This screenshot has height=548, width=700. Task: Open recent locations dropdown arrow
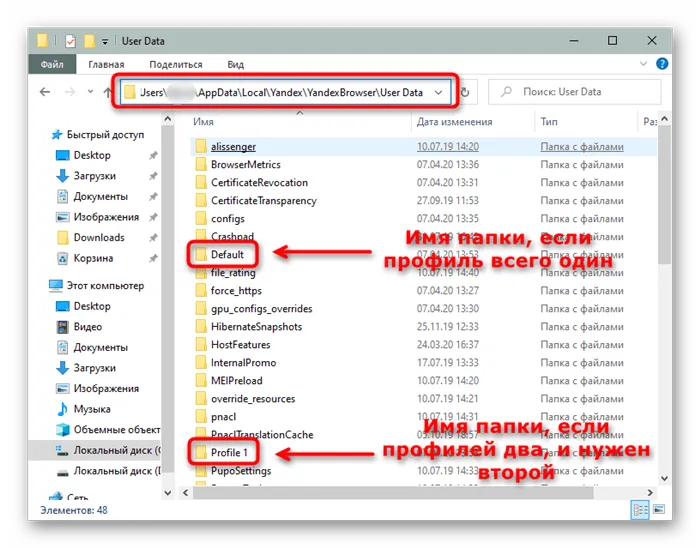point(90,91)
